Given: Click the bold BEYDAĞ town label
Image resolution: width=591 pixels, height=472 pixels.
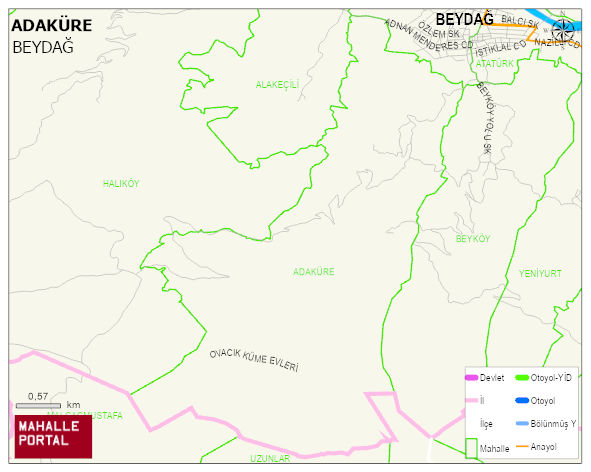Looking at the screenshot, I should click(x=464, y=20).
